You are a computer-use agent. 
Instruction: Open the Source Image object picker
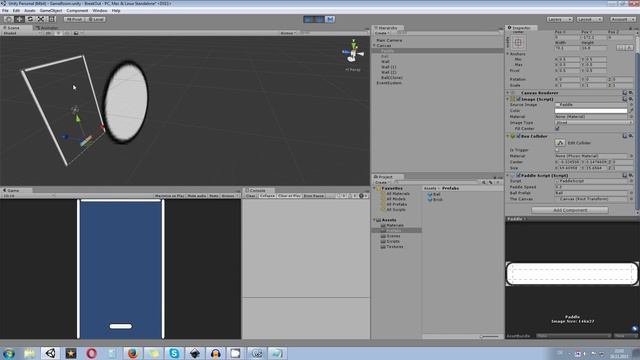point(631,105)
